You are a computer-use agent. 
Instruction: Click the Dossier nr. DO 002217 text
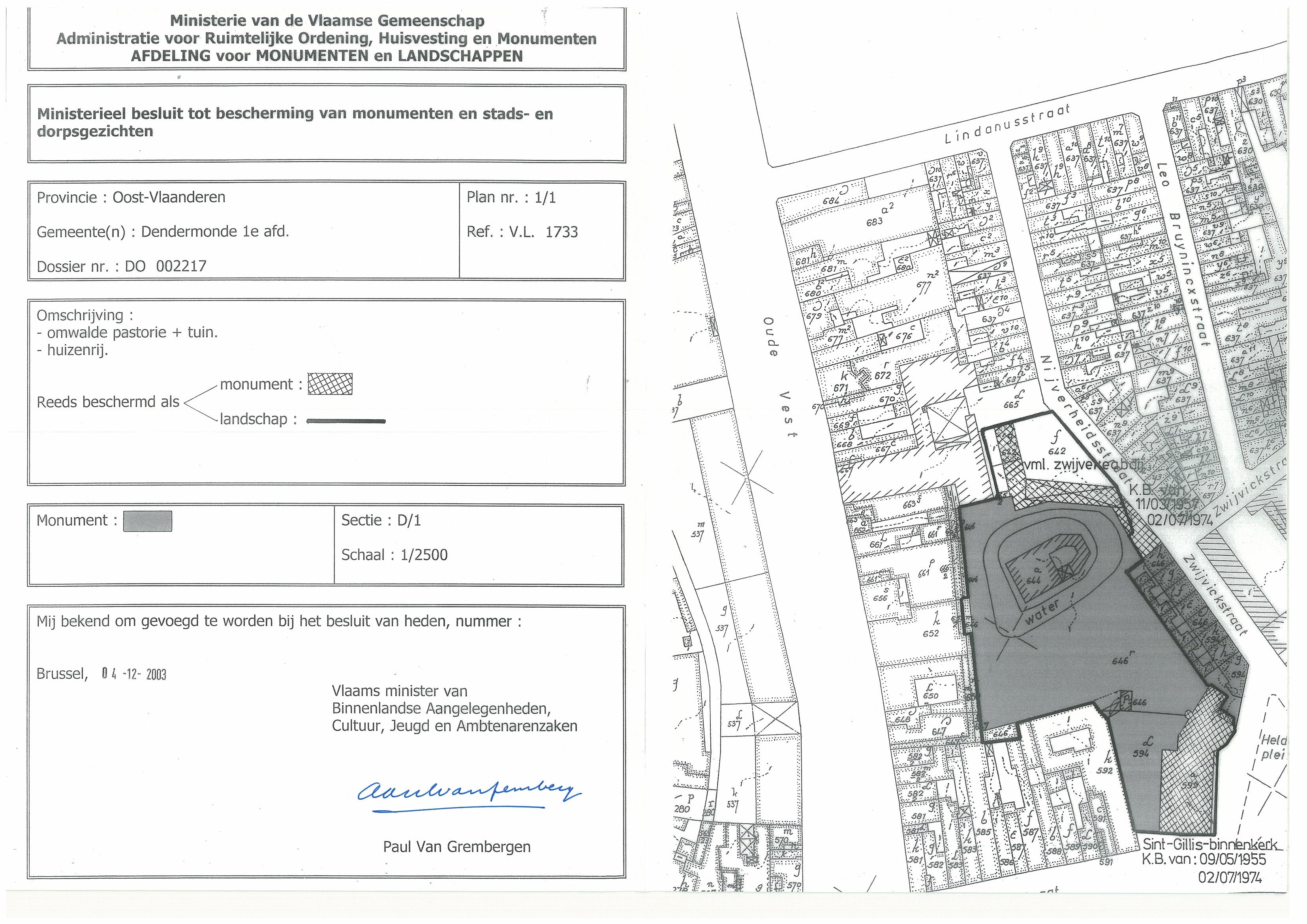[x=121, y=266]
